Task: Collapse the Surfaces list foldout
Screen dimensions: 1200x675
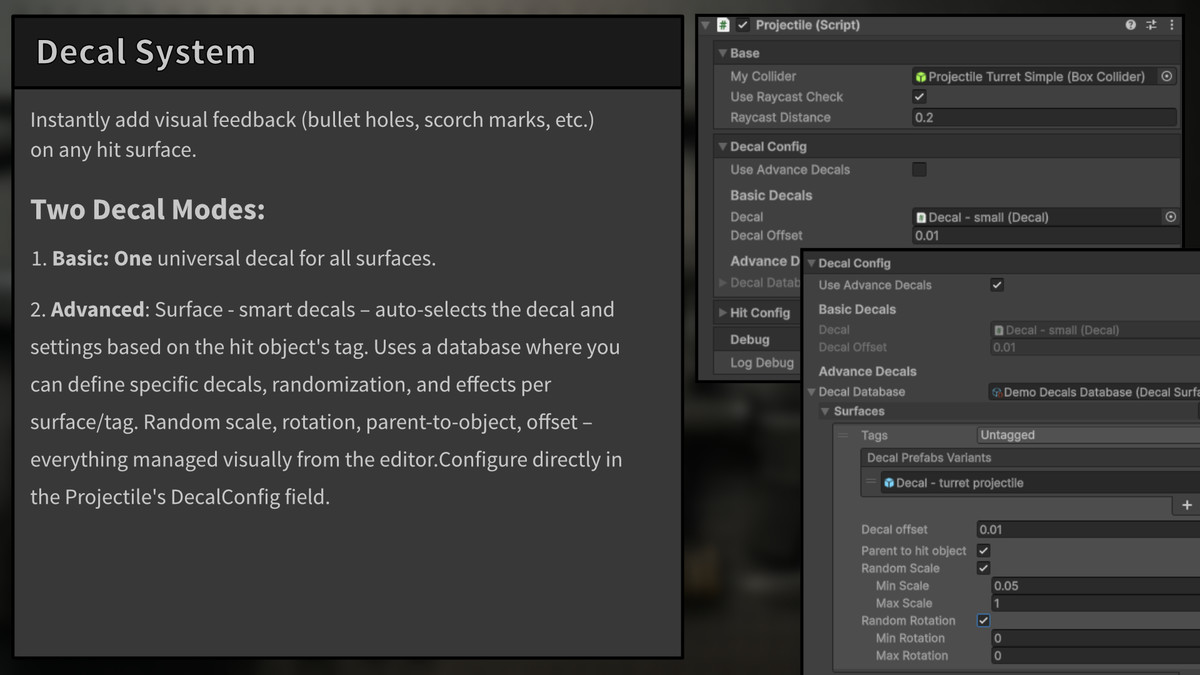Action: pos(826,411)
